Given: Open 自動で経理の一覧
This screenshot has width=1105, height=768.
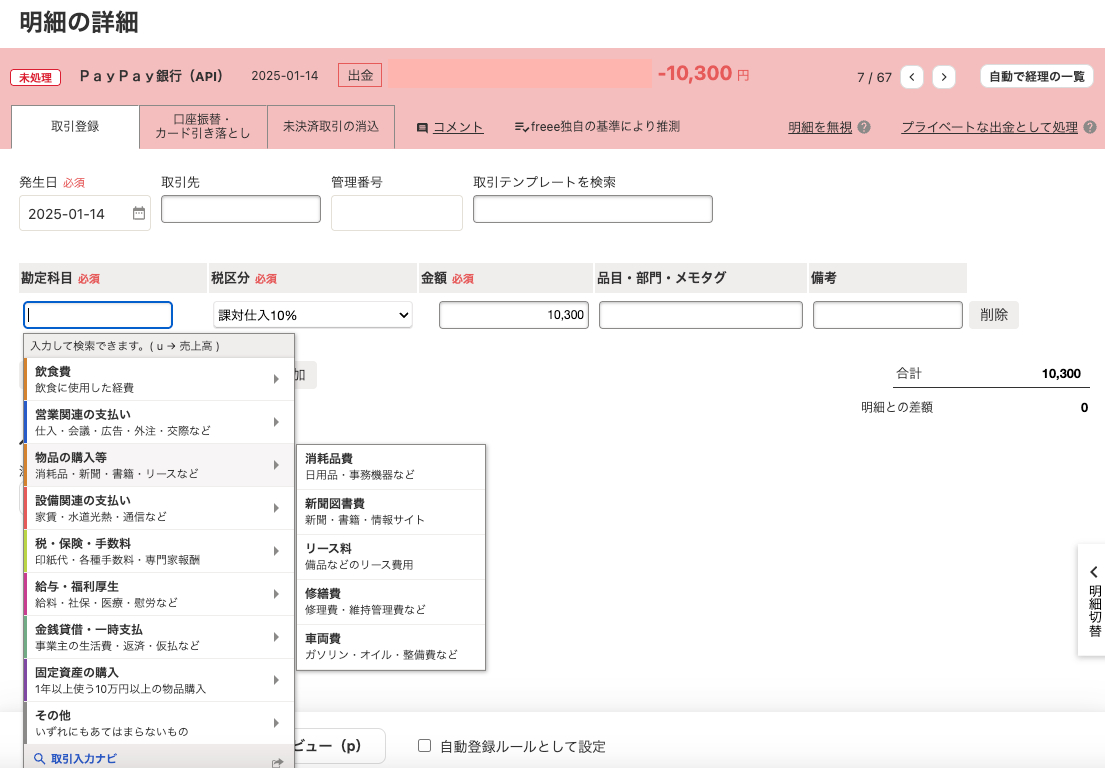Looking at the screenshot, I should [1036, 75].
